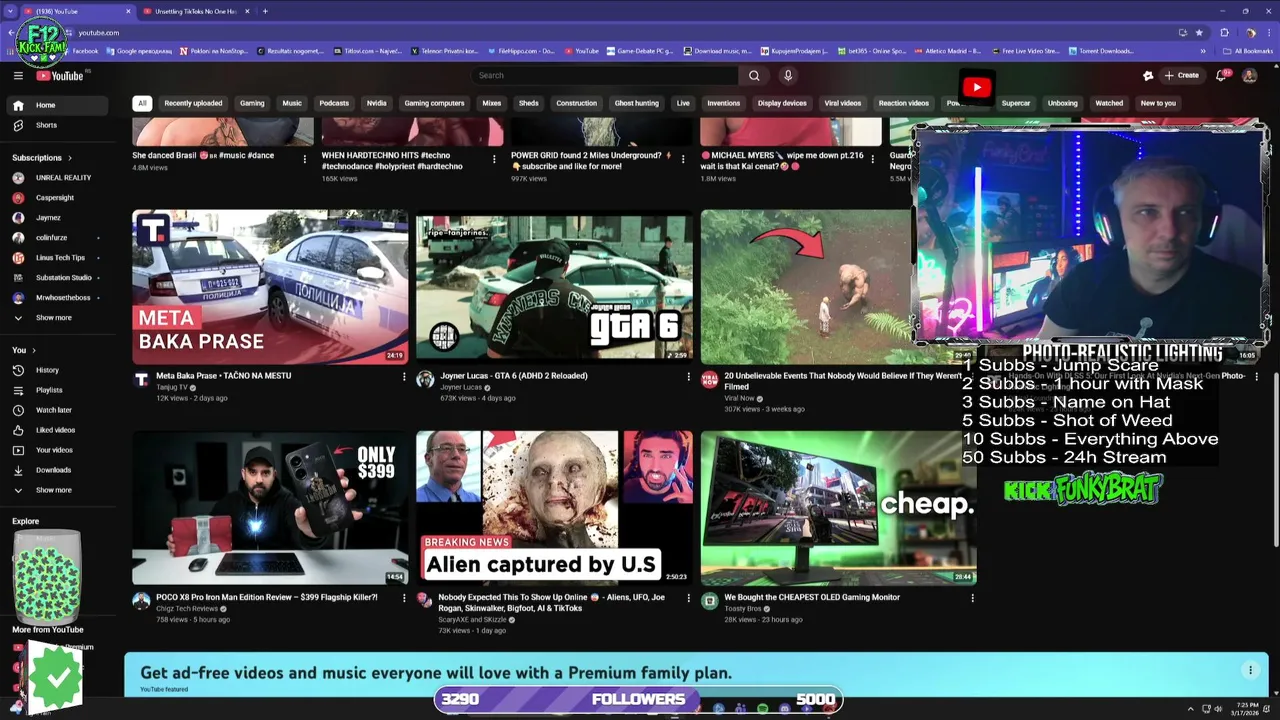Open the account avatar menu in YouTube
The width and height of the screenshot is (1280, 720).
(x=1249, y=75)
